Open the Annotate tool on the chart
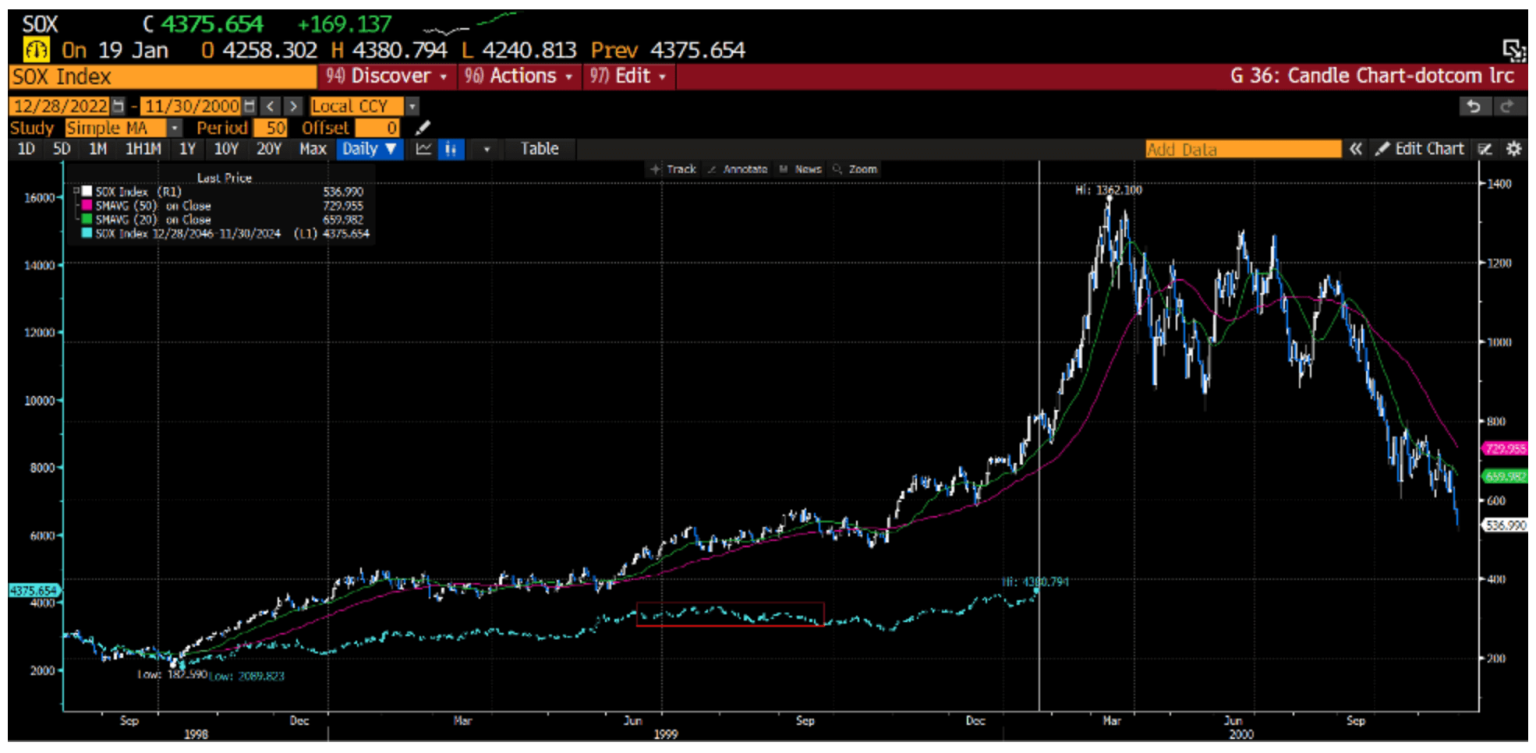This screenshot has width=1536, height=753. [x=745, y=169]
